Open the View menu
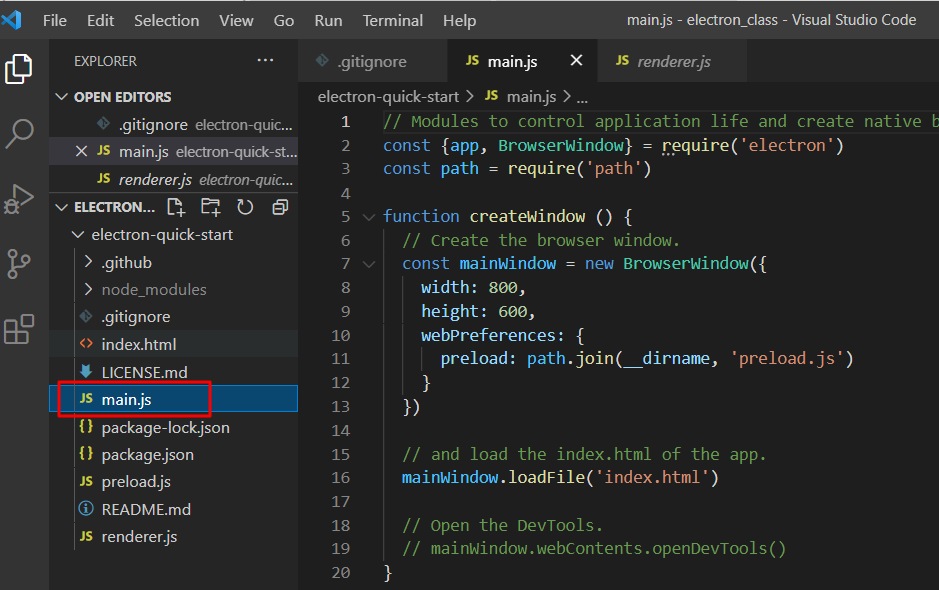The width and height of the screenshot is (939, 590). coord(236,20)
